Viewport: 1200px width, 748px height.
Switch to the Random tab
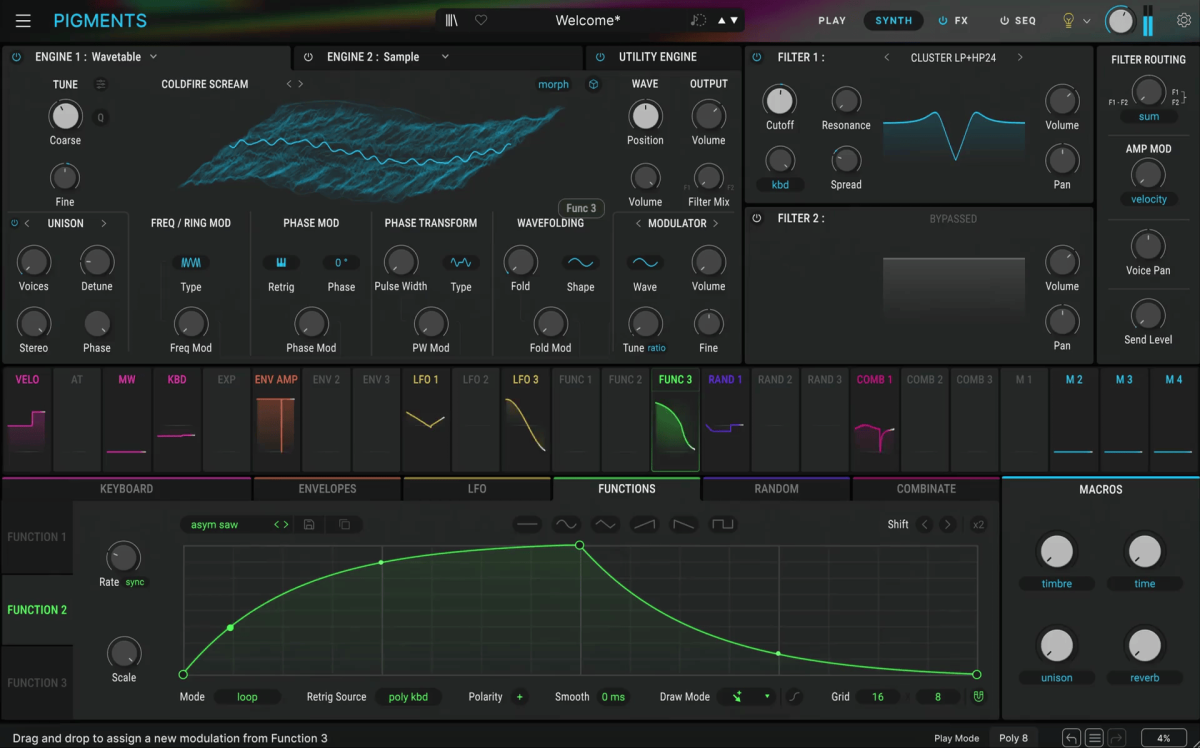[x=777, y=489]
